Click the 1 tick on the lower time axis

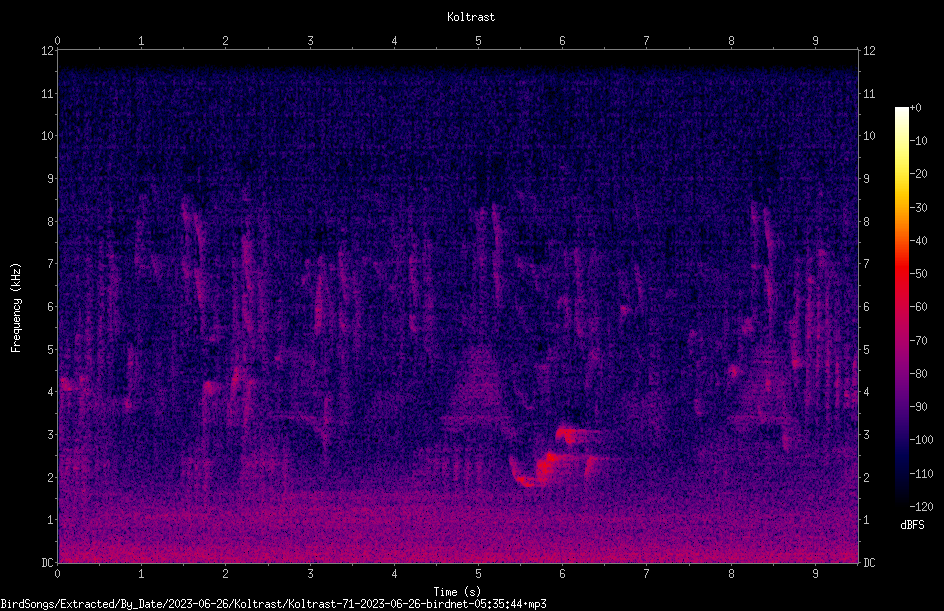pyautogui.click(x=141, y=574)
